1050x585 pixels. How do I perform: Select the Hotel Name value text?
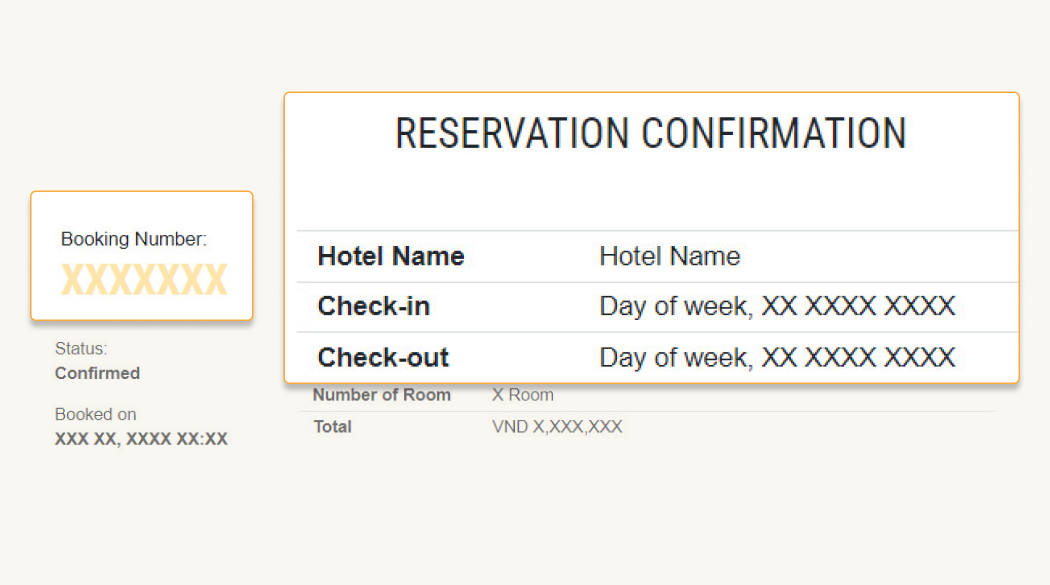670,256
